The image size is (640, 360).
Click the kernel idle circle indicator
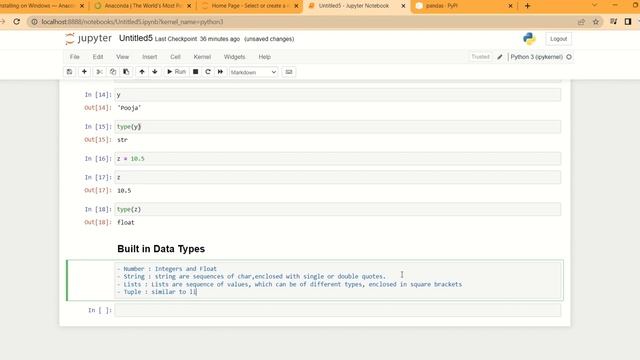pyautogui.click(x=569, y=57)
